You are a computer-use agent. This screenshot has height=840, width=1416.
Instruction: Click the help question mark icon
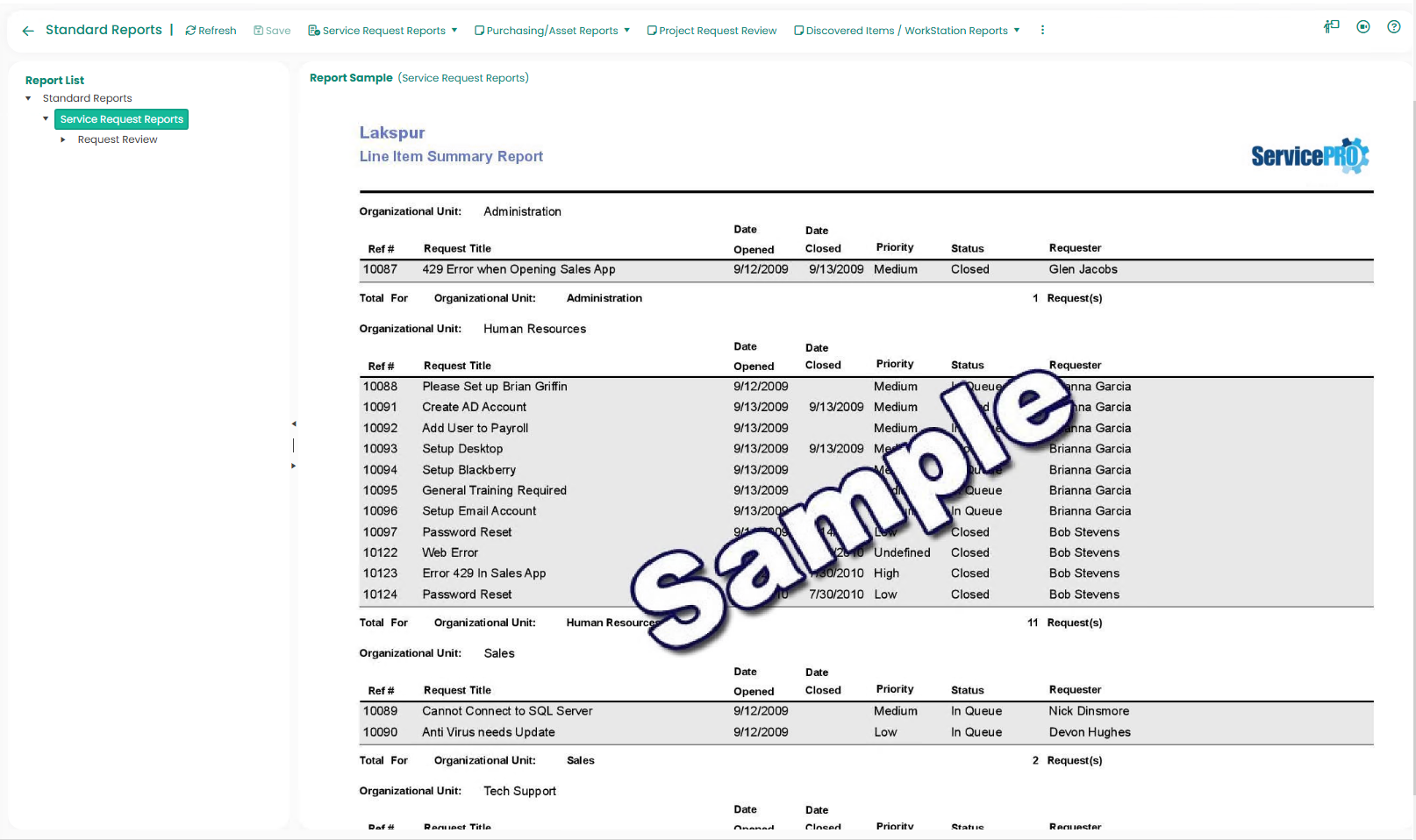(x=1393, y=27)
